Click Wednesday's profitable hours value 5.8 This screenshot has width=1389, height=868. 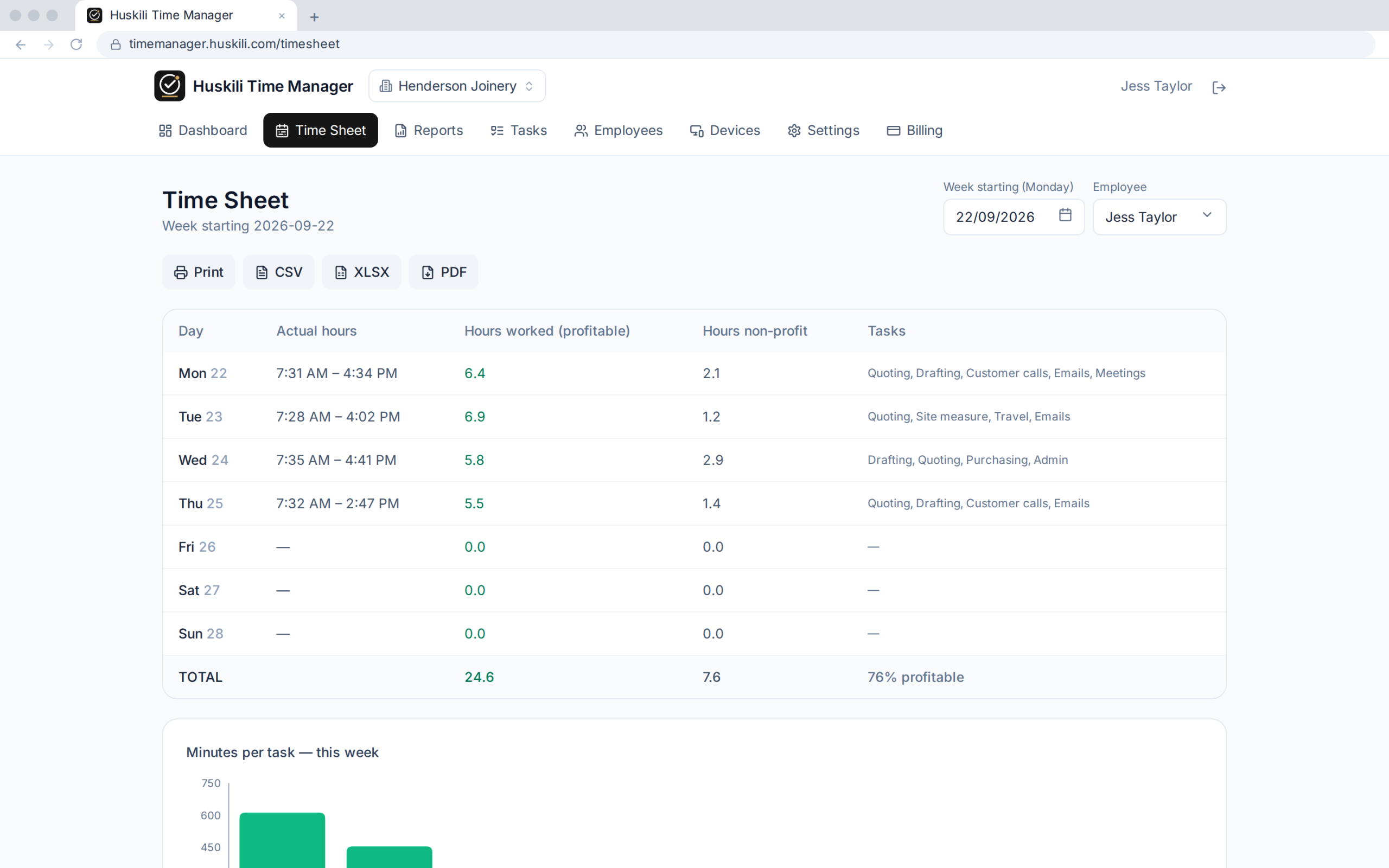(x=474, y=461)
